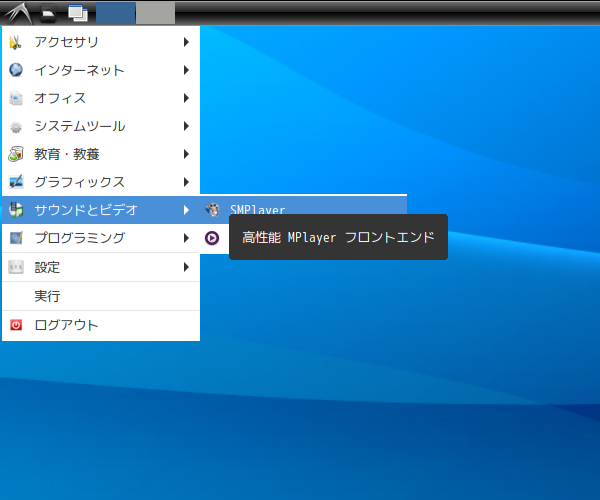Expand arrow next to オフィス

[x=186, y=98]
